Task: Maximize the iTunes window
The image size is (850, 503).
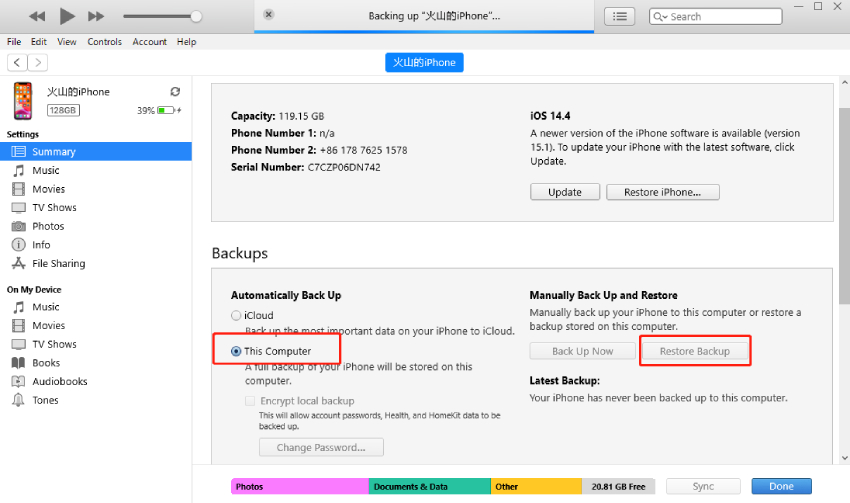Action: click(818, 7)
